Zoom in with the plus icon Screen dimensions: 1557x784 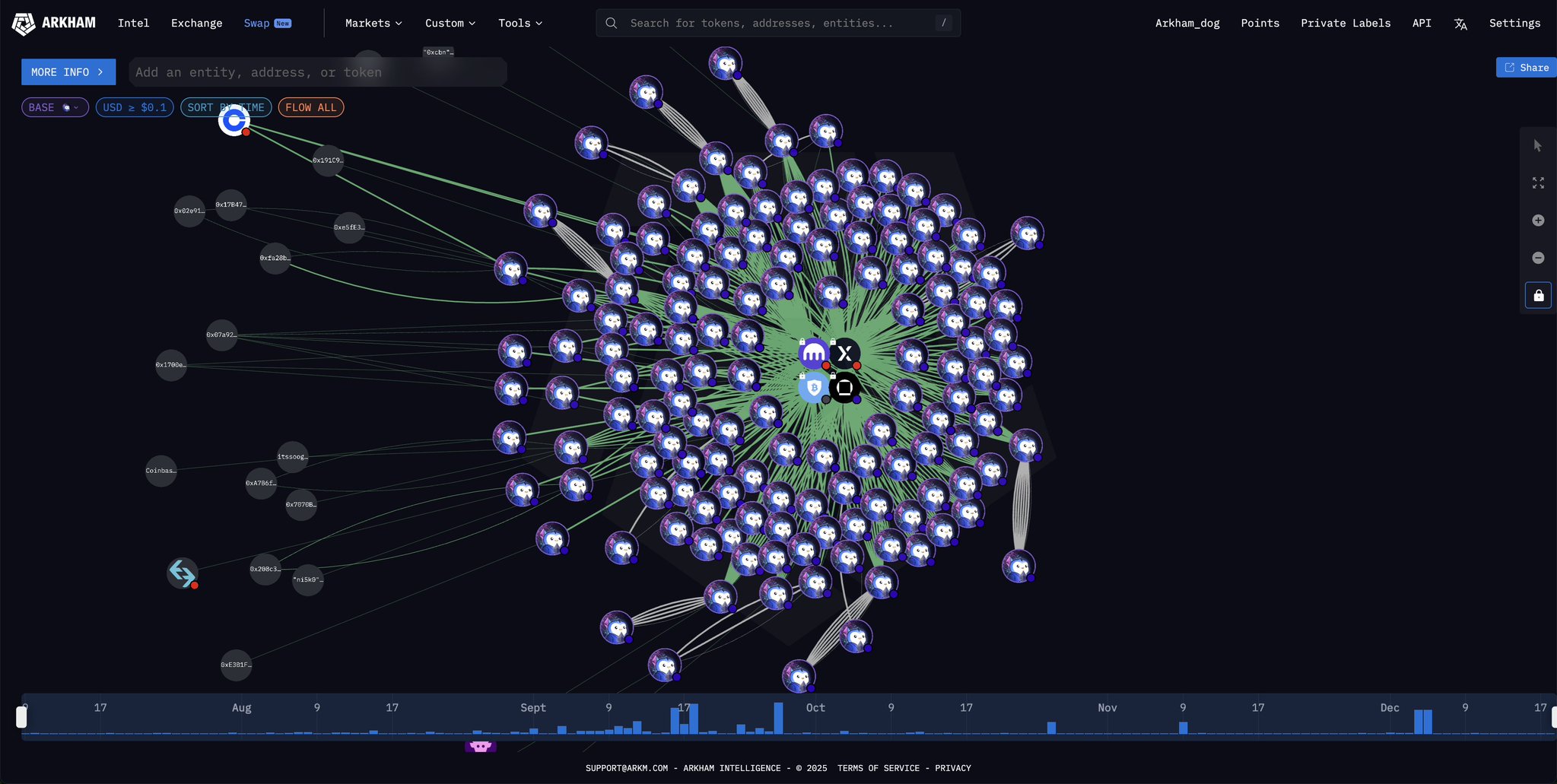(1538, 221)
